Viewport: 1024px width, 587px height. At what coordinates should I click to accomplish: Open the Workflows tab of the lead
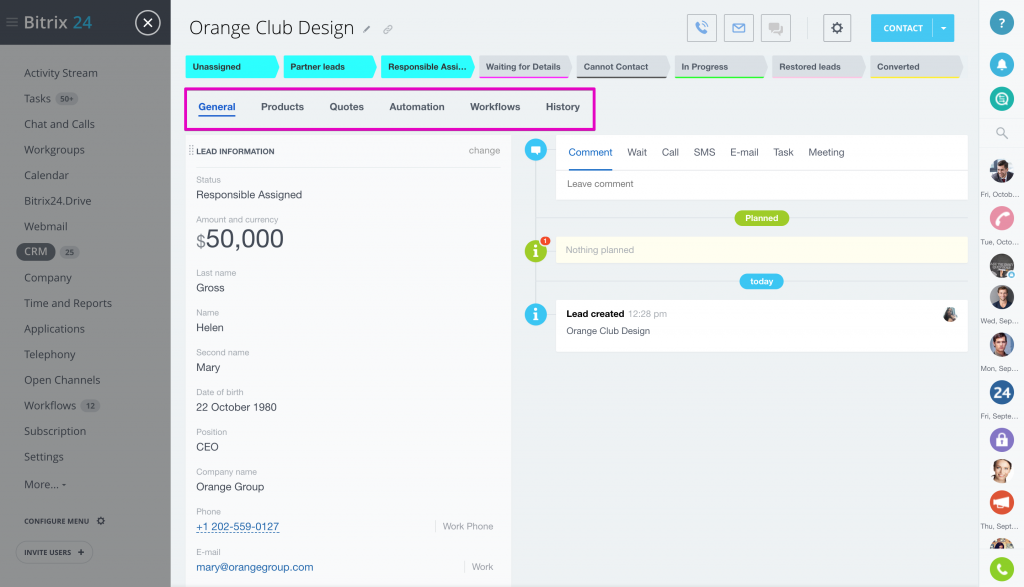(x=495, y=107)
